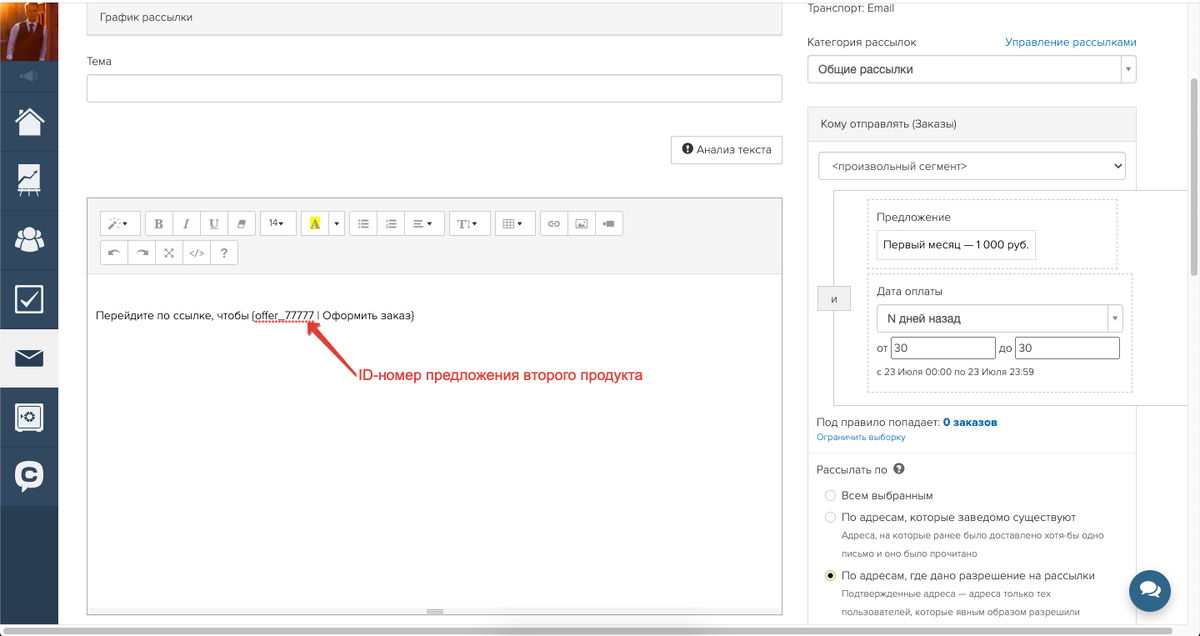1200x636 pixels.
Task: Click the 'Анализ текста' button
Action: [726, 150]
